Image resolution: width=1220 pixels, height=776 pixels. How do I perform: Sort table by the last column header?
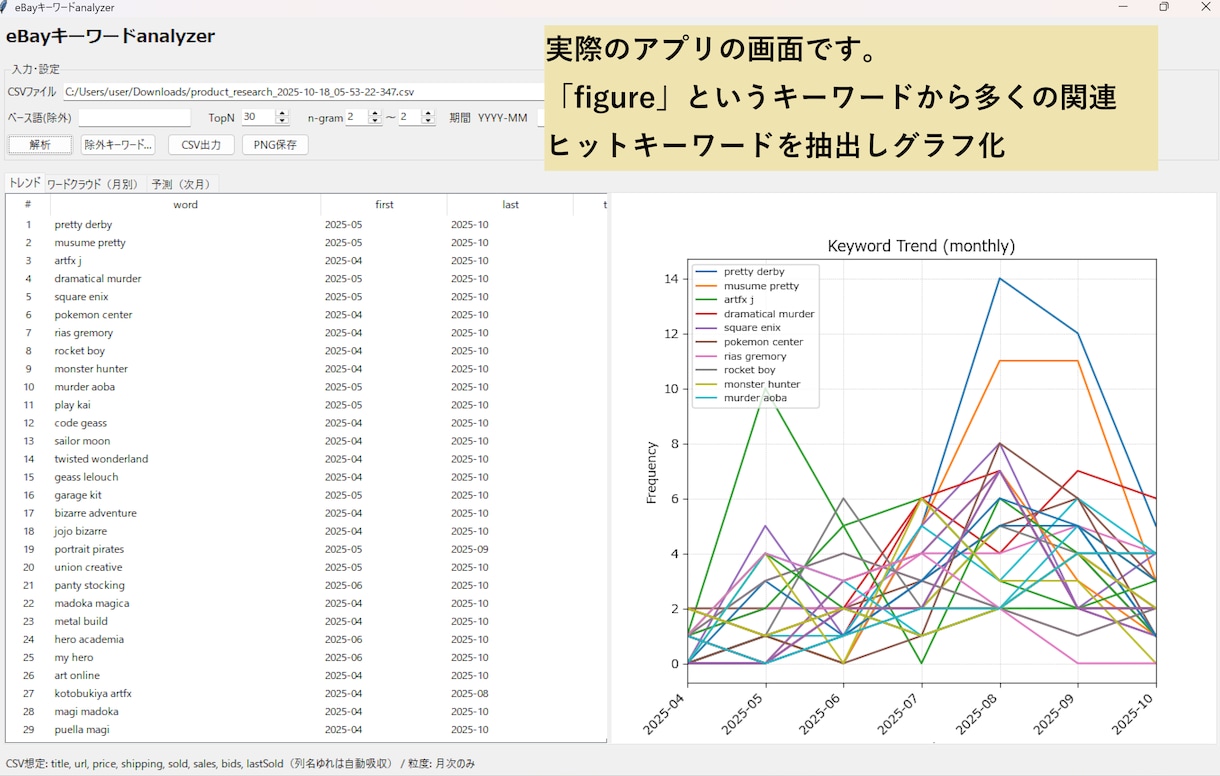click(510, 205)
